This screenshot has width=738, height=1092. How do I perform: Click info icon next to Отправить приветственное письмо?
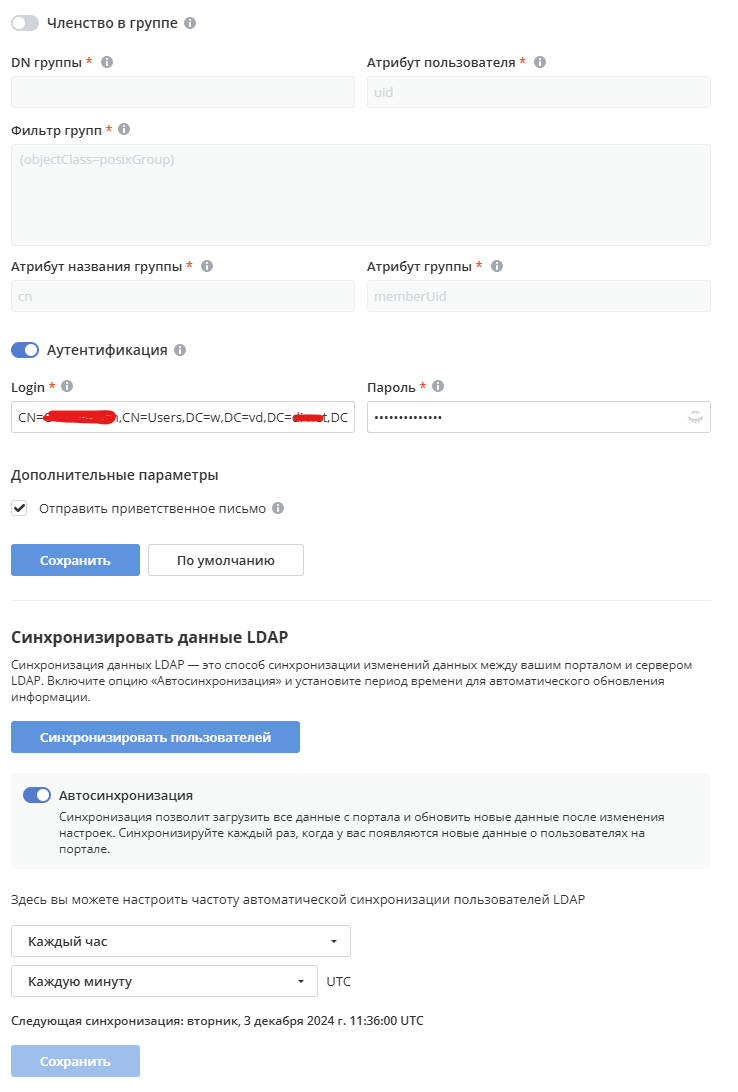tap(278, 508)
